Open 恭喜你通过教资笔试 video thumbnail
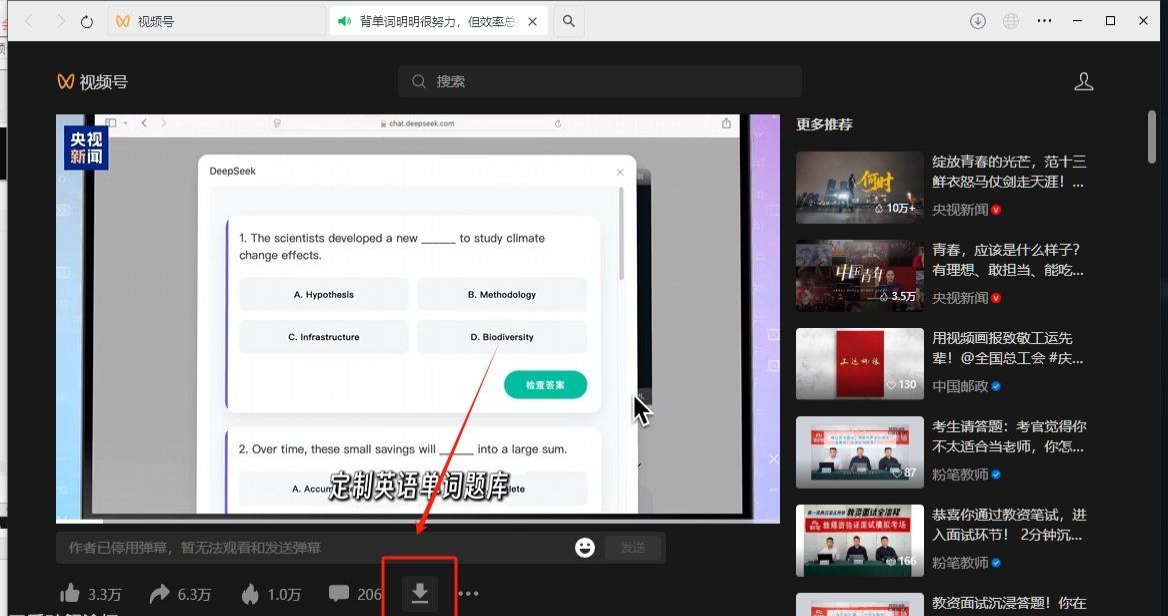This screenshot has height=616, width=1168. click(x=860, y=541)
